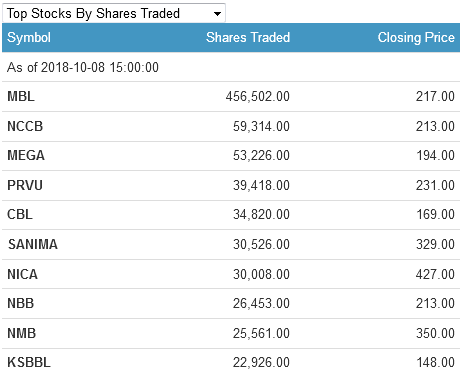Screen dimensions: 461x371
Task: Open the SANIMA stock symbol link
Action: [x=33, y=244]
